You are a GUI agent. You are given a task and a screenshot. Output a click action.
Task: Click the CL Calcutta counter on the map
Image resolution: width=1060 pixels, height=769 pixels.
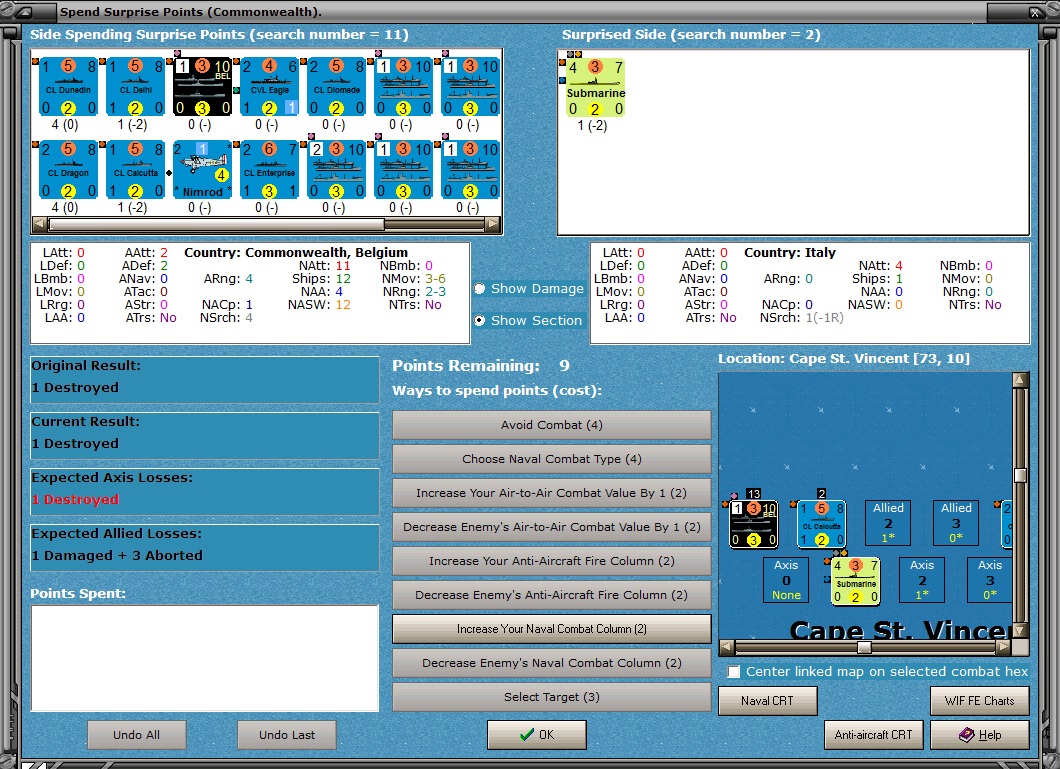click(821, 524)
